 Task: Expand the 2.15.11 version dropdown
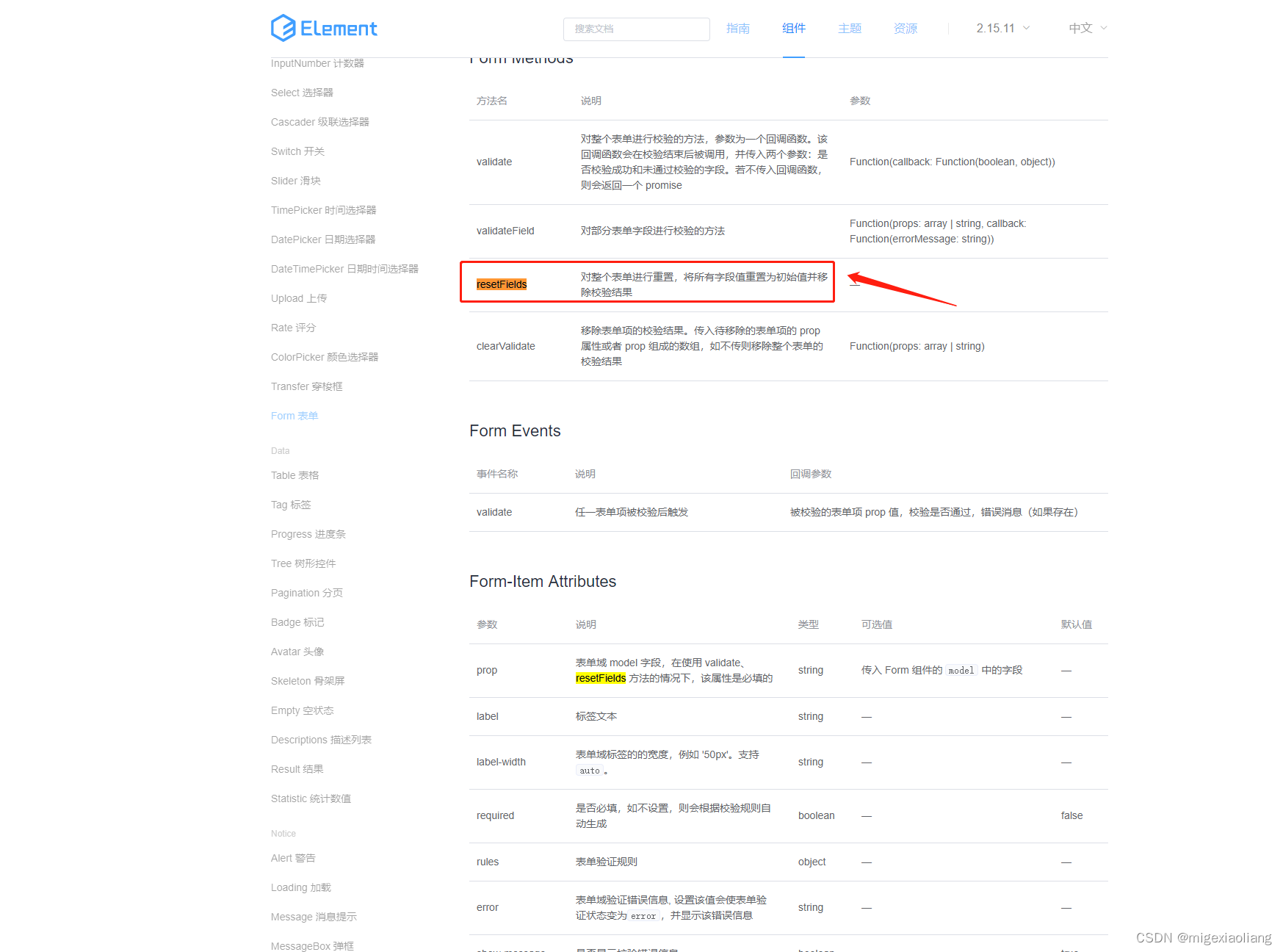pos(1002,28)
